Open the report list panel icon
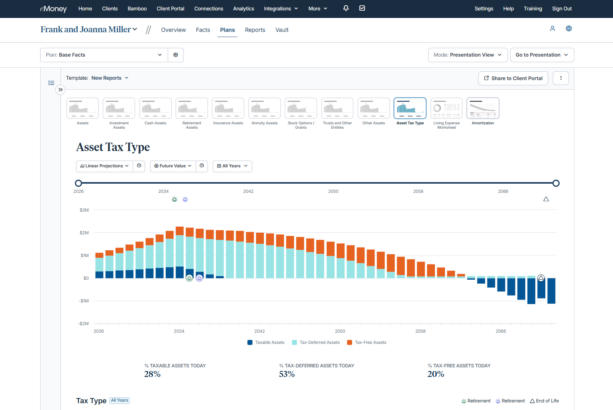613x410 pixels. (x=51, y=83)
